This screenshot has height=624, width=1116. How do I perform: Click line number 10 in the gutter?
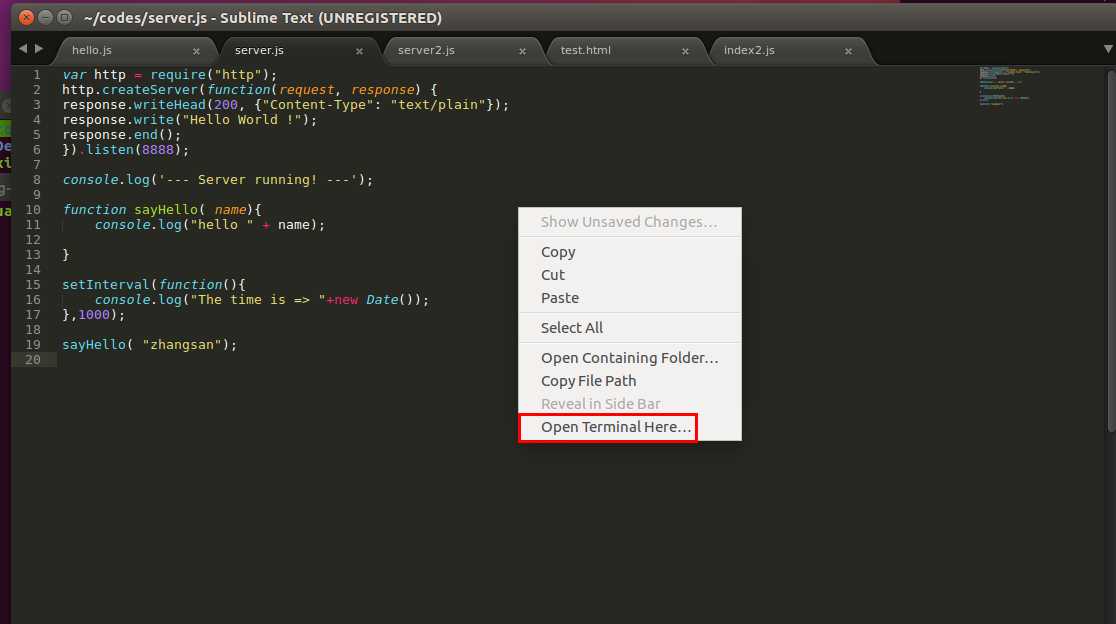(33, 210)
